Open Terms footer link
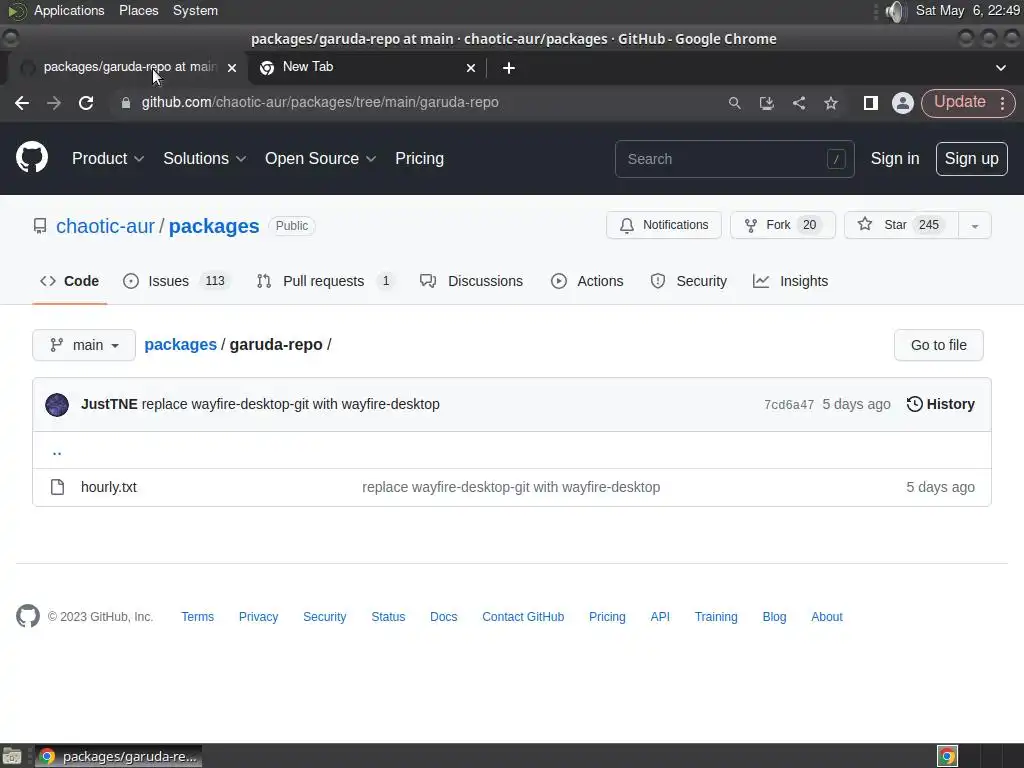The image size is (1024, 768). pyautogui.click(x=197, y=616)
